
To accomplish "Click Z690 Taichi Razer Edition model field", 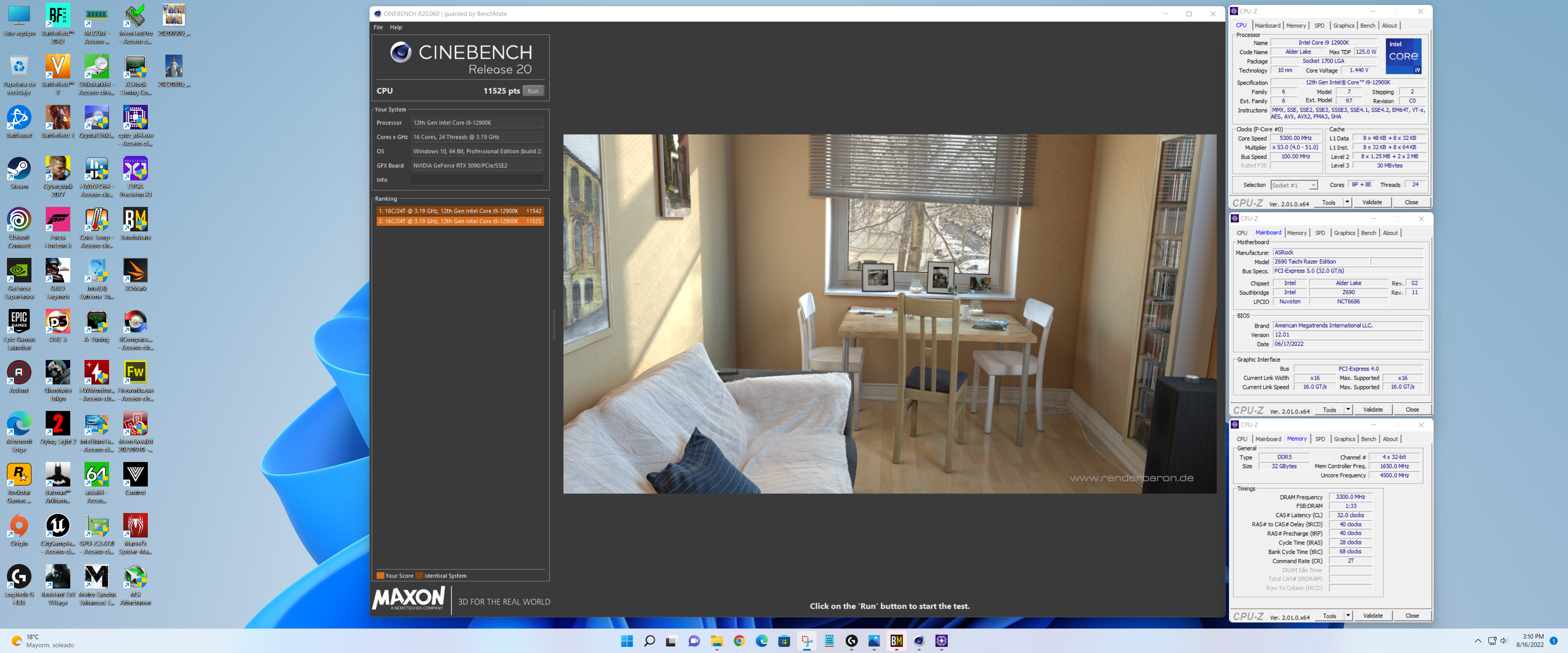I will click(x=1320, y=262).
